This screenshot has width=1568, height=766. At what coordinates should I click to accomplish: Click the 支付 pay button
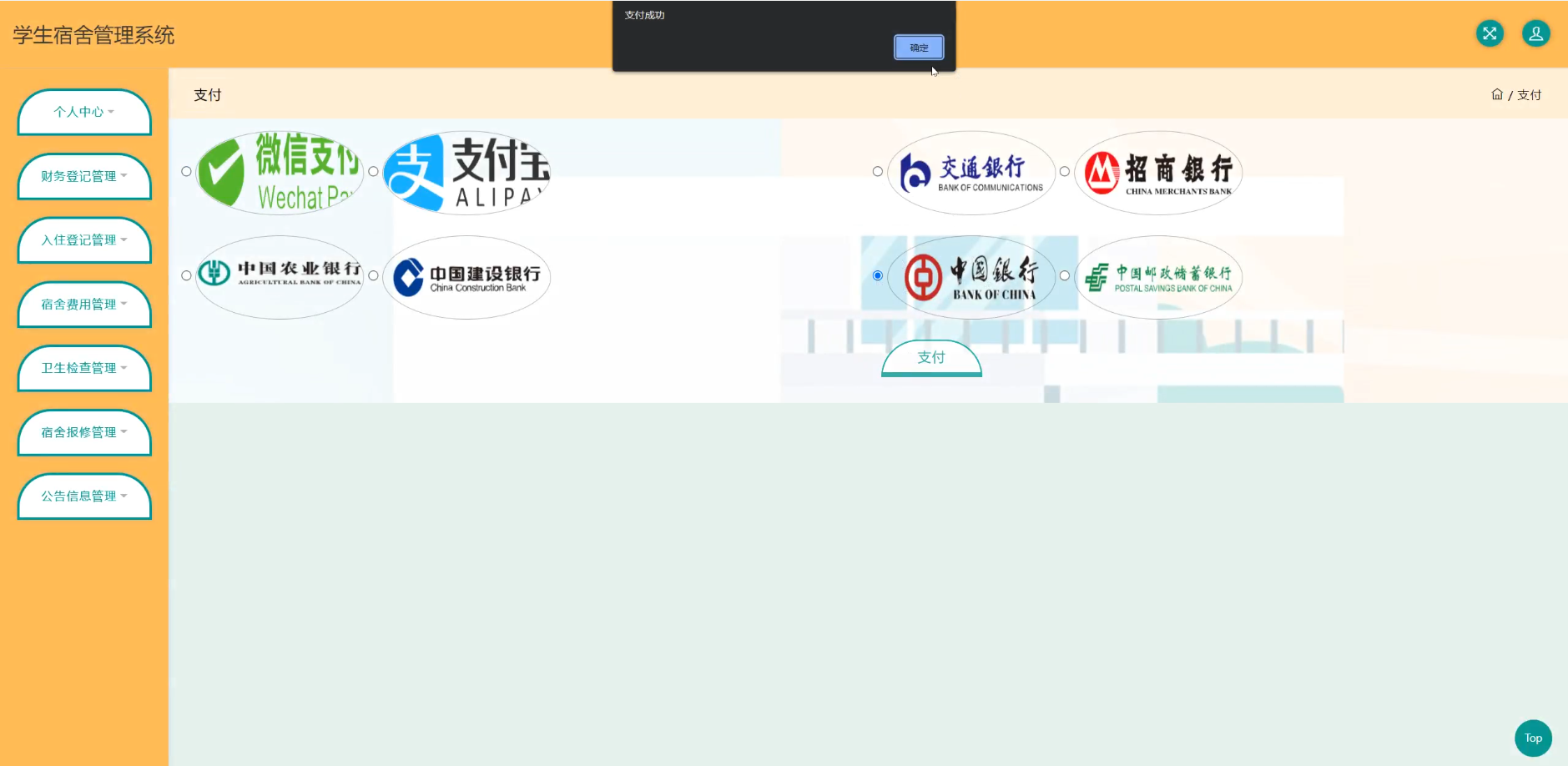931,358
